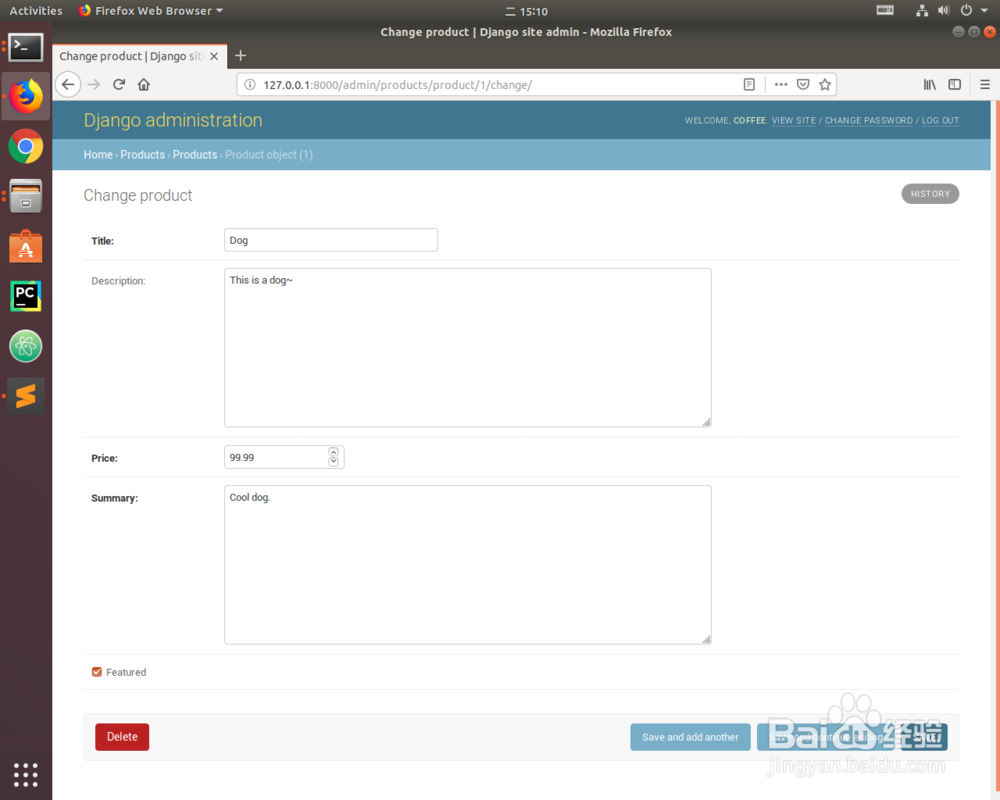
Task: Open the Firefox hamburger menu
Action: pos(985,84)
